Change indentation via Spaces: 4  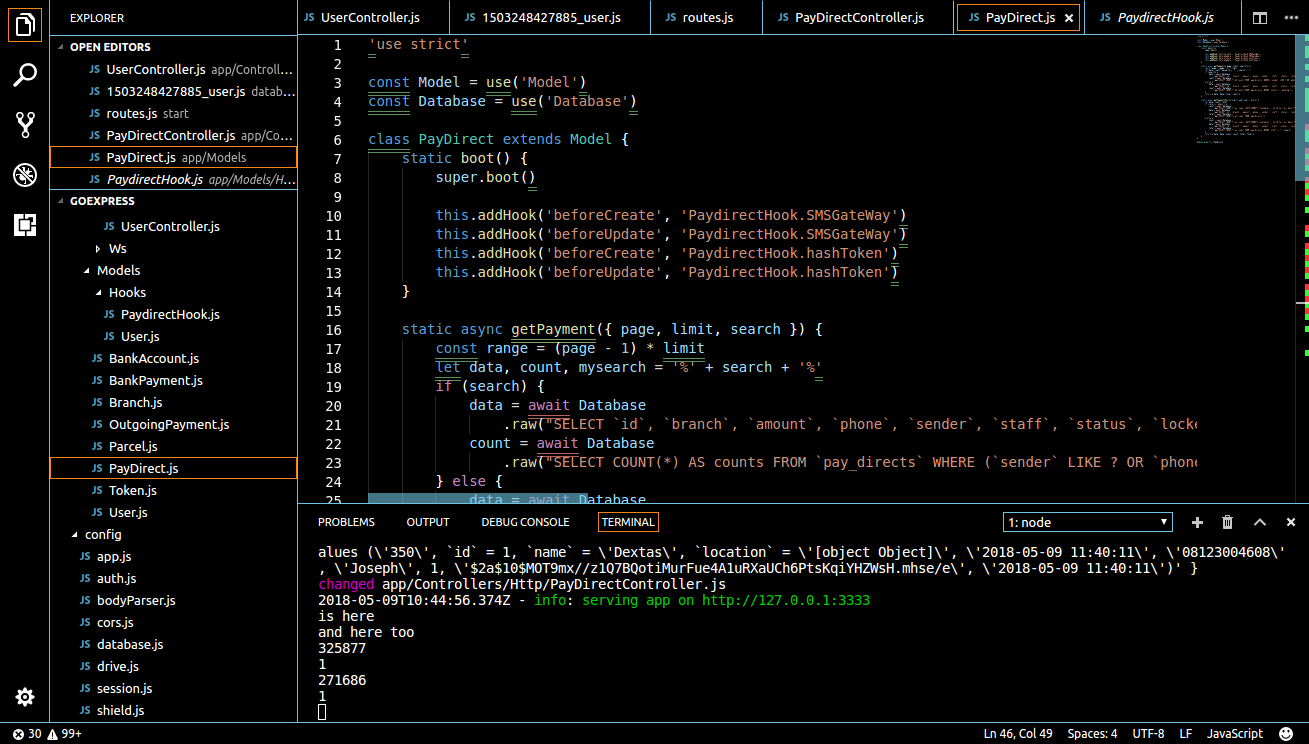(1092, 734)
